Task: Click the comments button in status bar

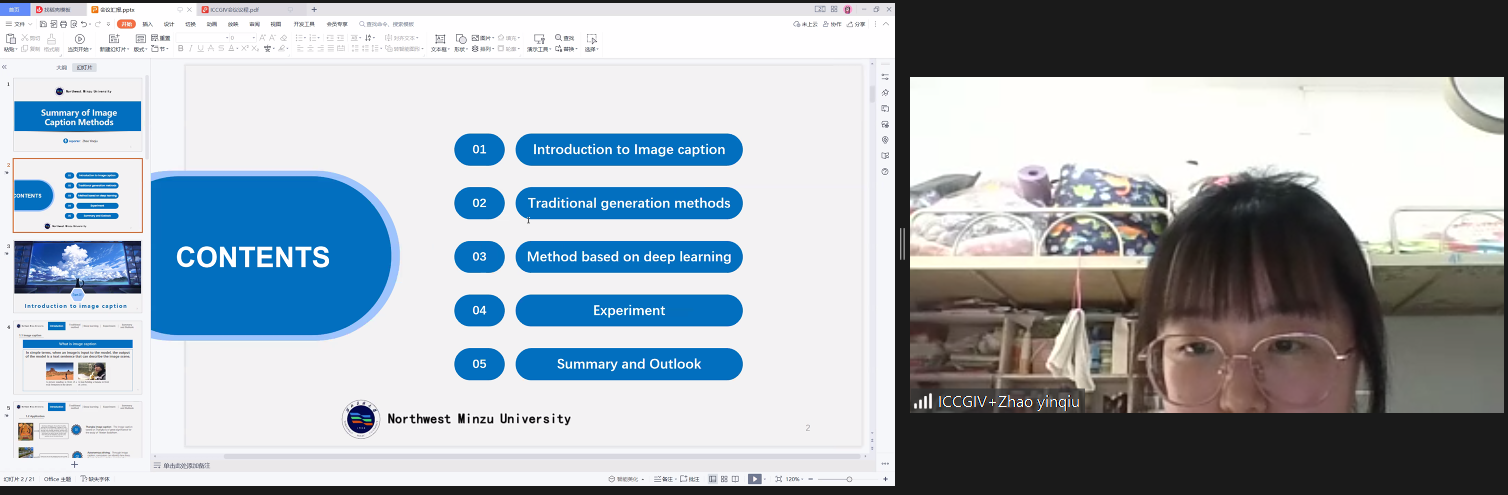Action: tap(689, 479)
